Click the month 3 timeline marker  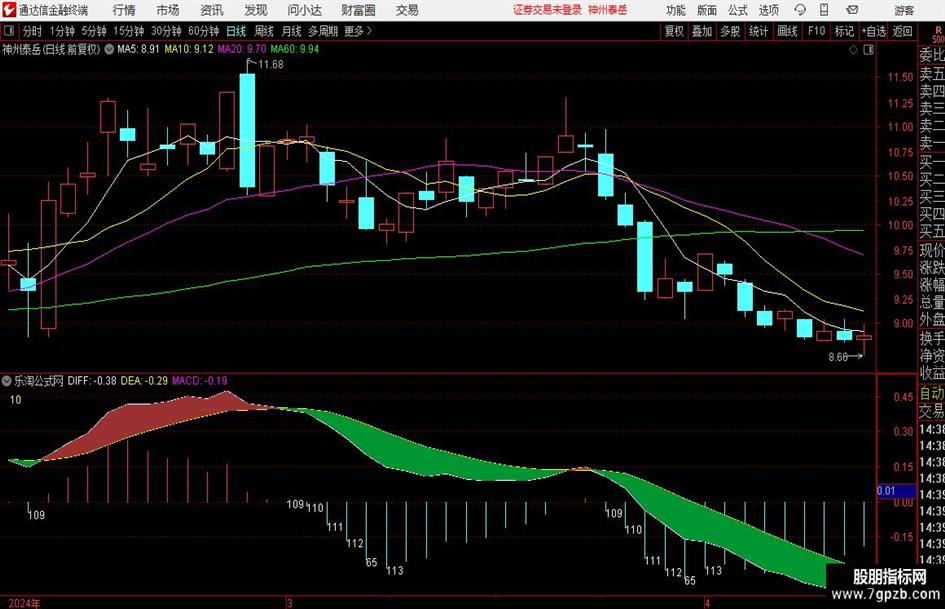(290, 603)
